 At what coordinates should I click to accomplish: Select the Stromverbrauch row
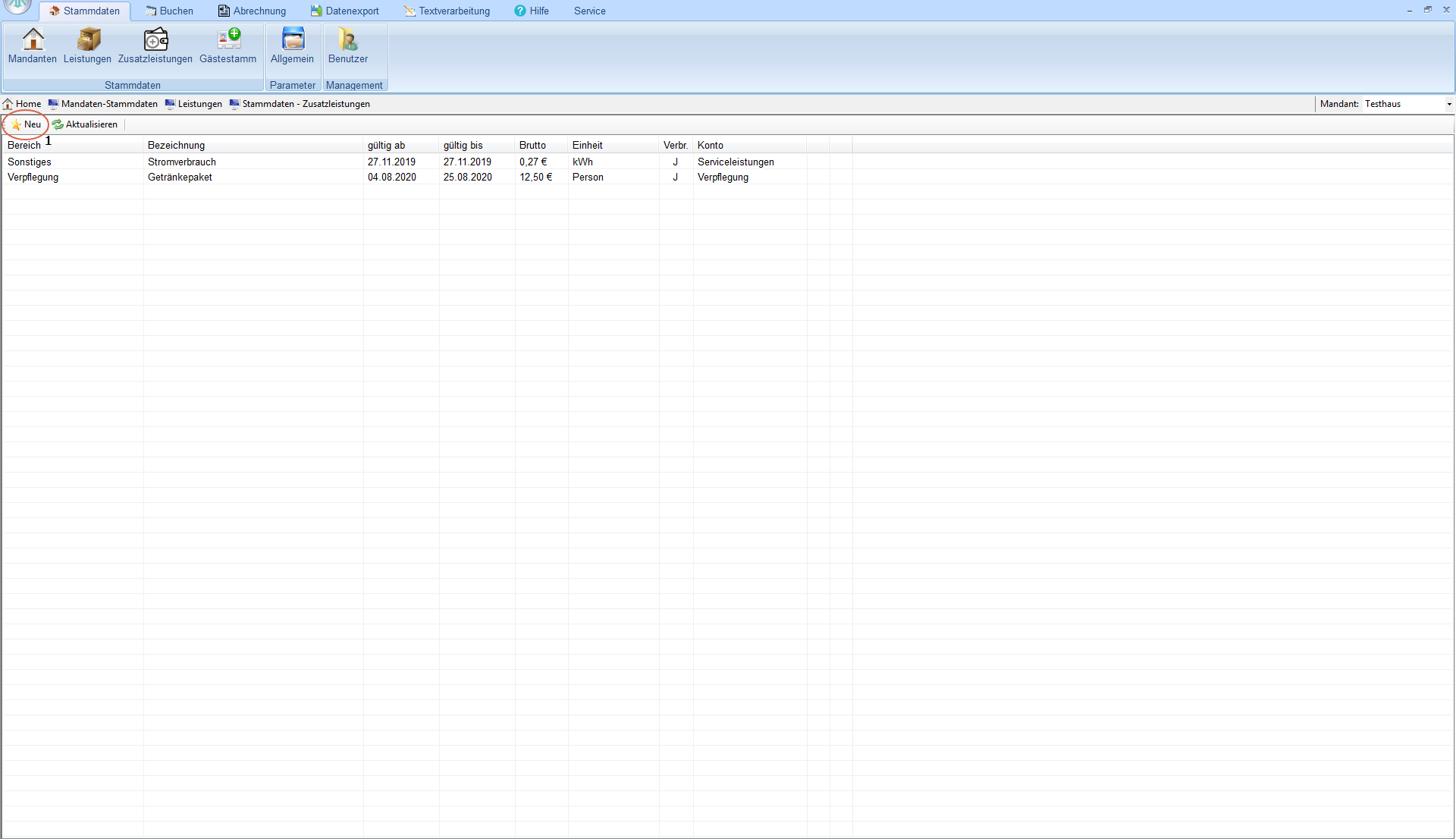coord(182,162)
